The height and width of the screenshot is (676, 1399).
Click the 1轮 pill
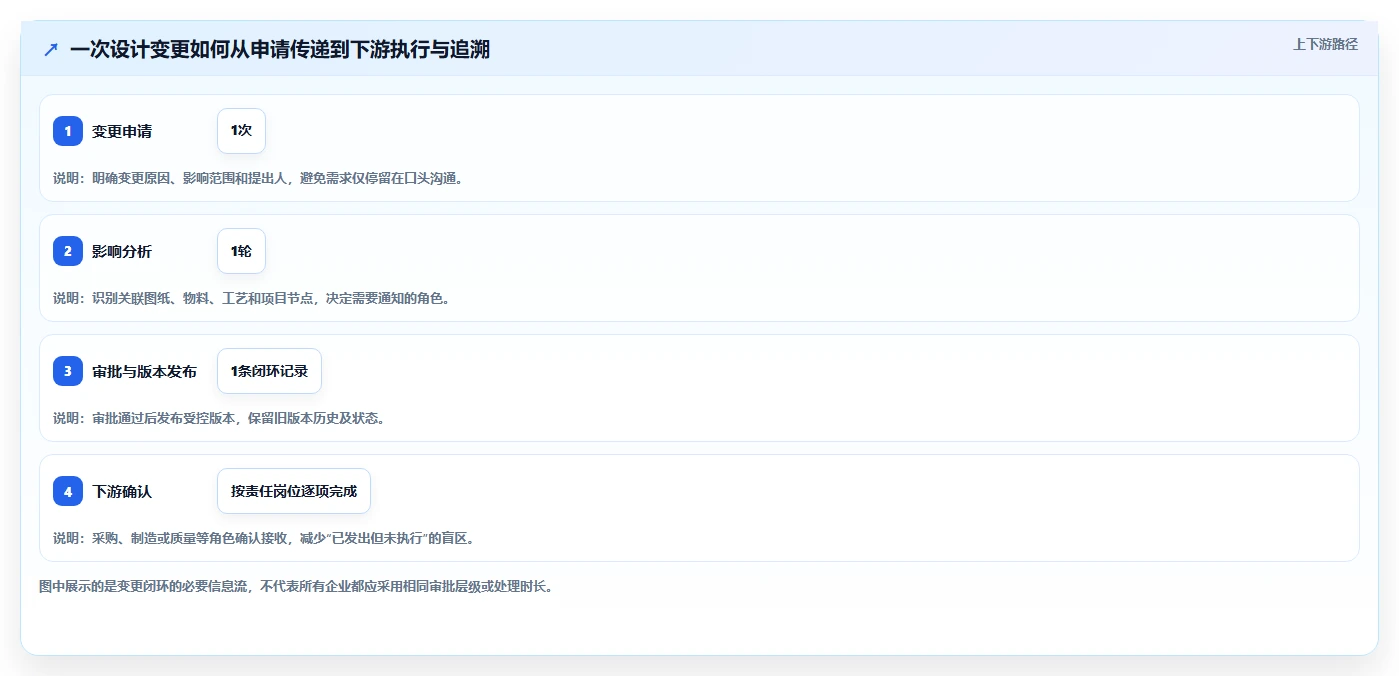click(241, 251)
